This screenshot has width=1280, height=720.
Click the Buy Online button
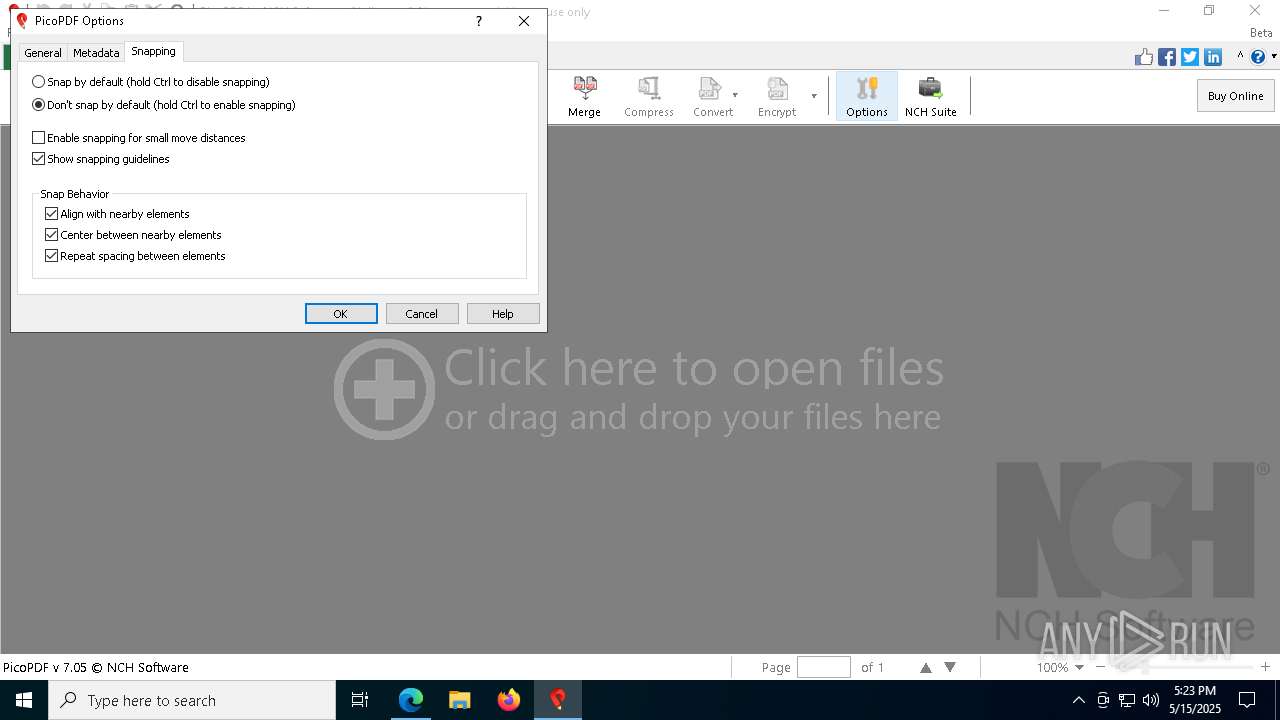click(x=1235, y=96)
